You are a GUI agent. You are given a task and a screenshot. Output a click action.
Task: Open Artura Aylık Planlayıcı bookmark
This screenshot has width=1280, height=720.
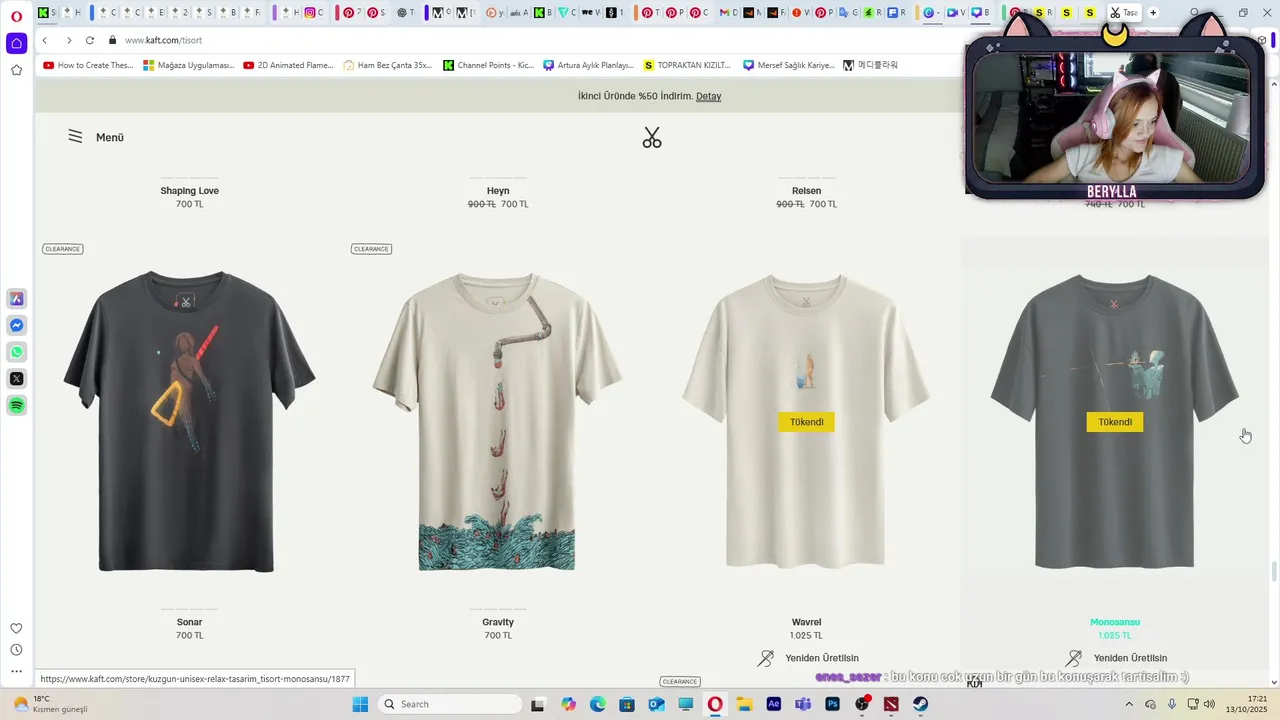coord(589,65)
